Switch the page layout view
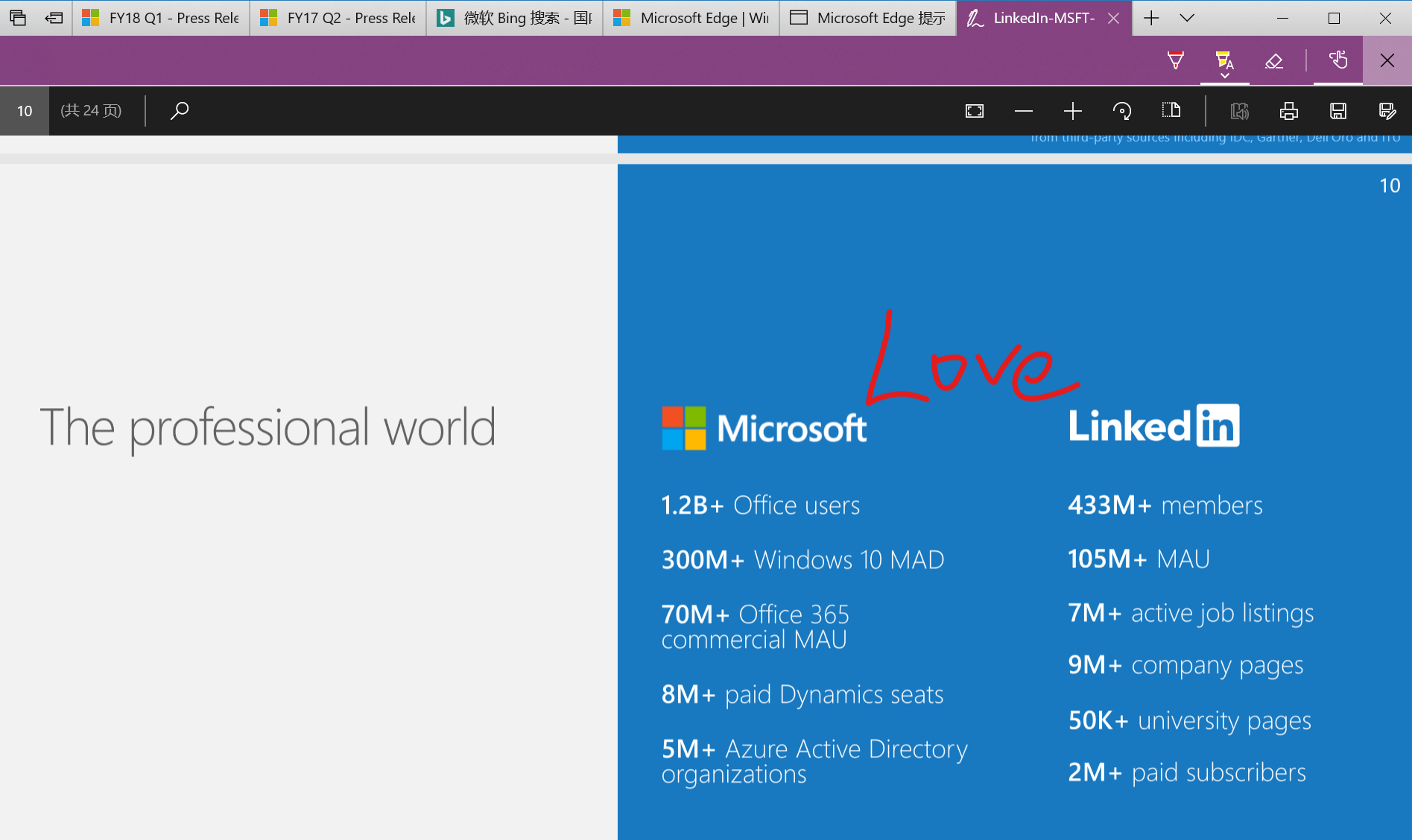 coord(1171,110)
